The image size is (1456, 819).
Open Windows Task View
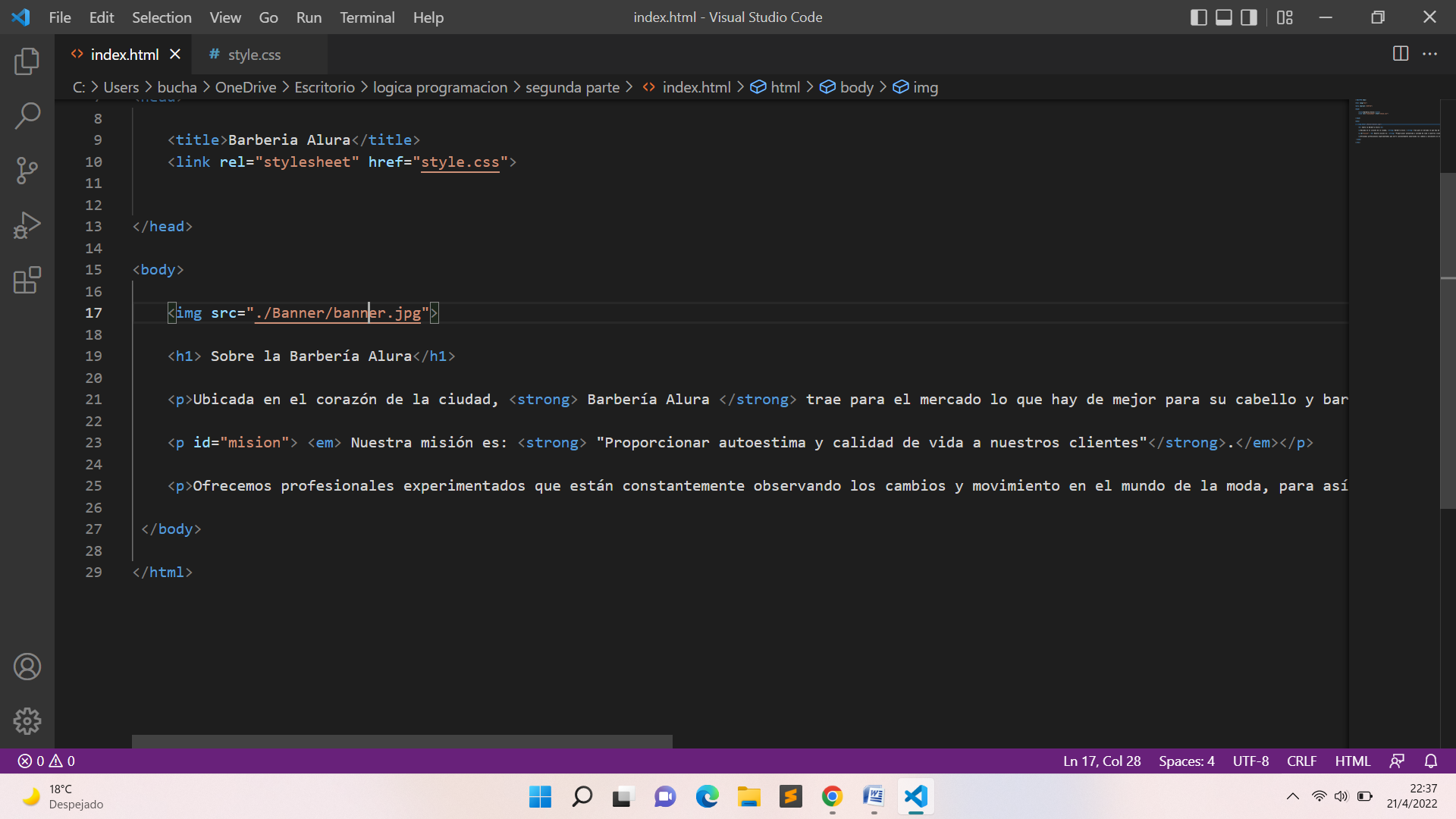pyautogui.click(x=623, y=796)
